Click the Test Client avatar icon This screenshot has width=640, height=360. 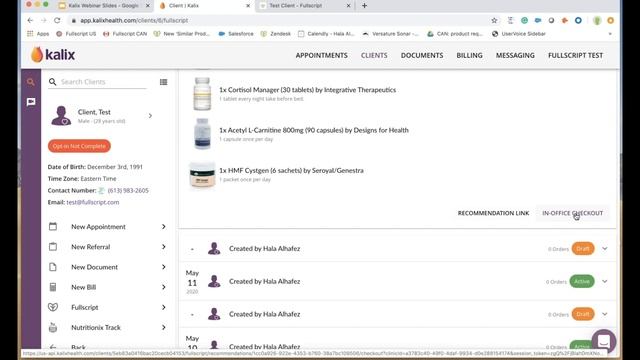pos(61,116)
